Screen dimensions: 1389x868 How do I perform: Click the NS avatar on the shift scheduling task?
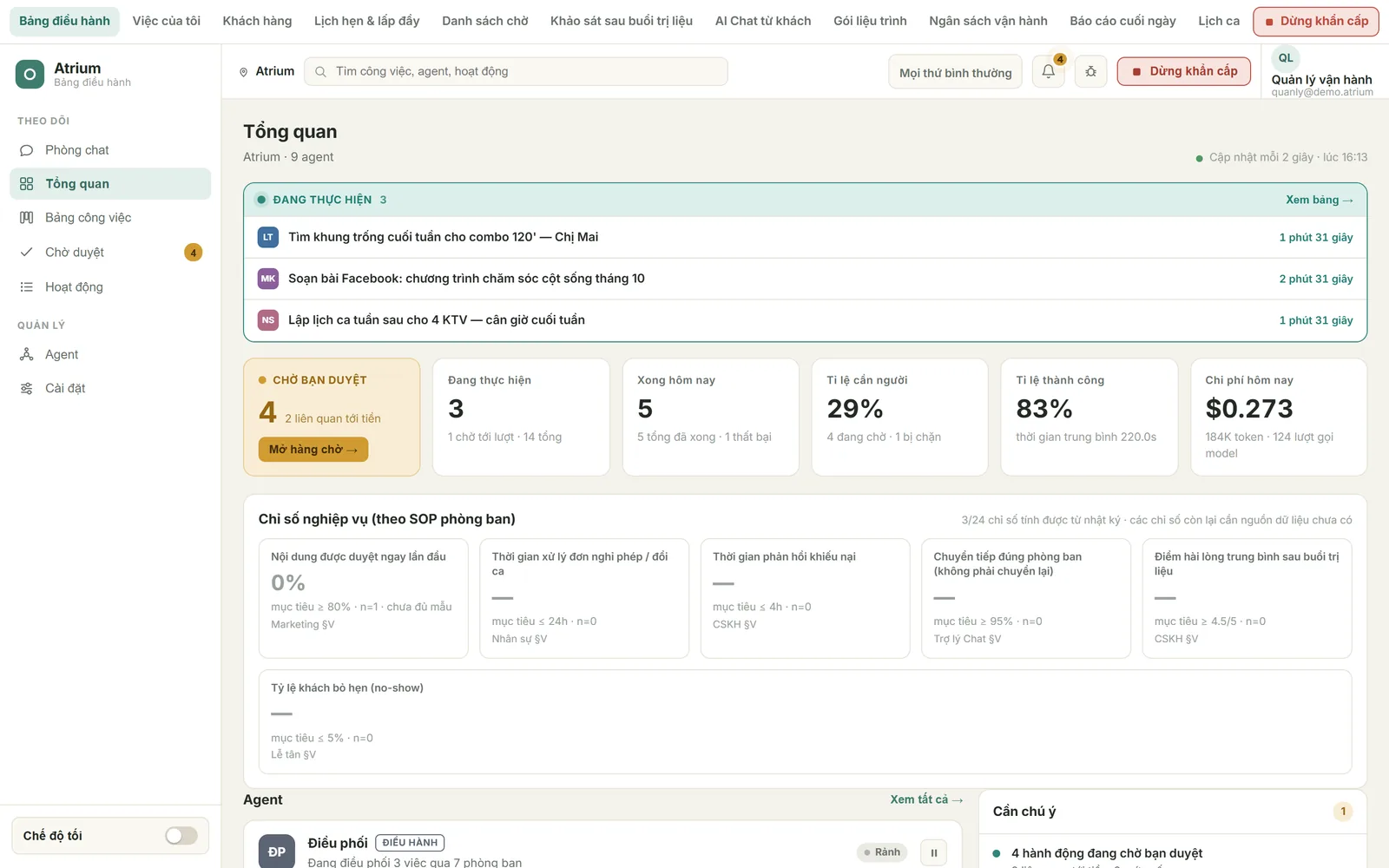click(x=268, y=320)
